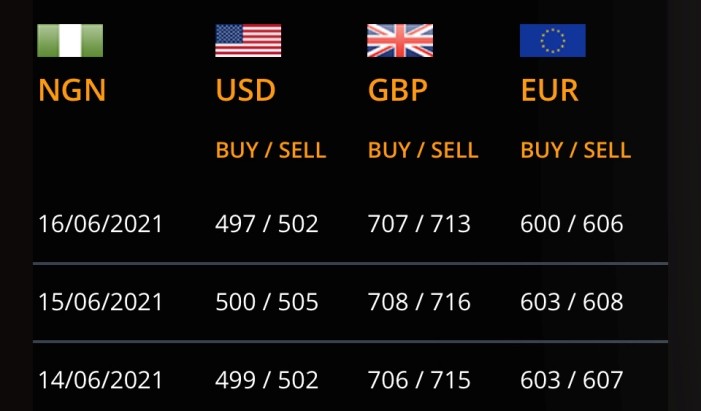Click the Nigerian flag icon
The width and height of the screenshot is (701, 411).
[x=70, y=40]
